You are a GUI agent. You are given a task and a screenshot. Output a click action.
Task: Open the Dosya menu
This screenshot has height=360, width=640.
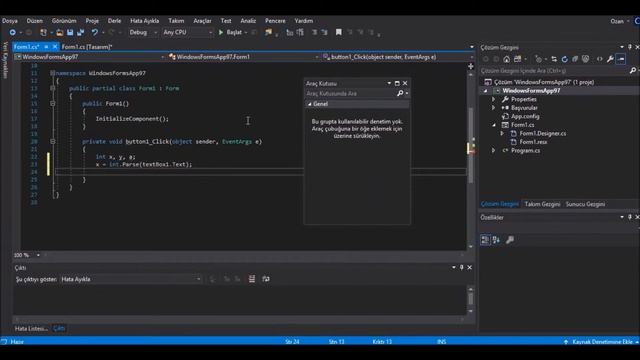pos(10,21)
